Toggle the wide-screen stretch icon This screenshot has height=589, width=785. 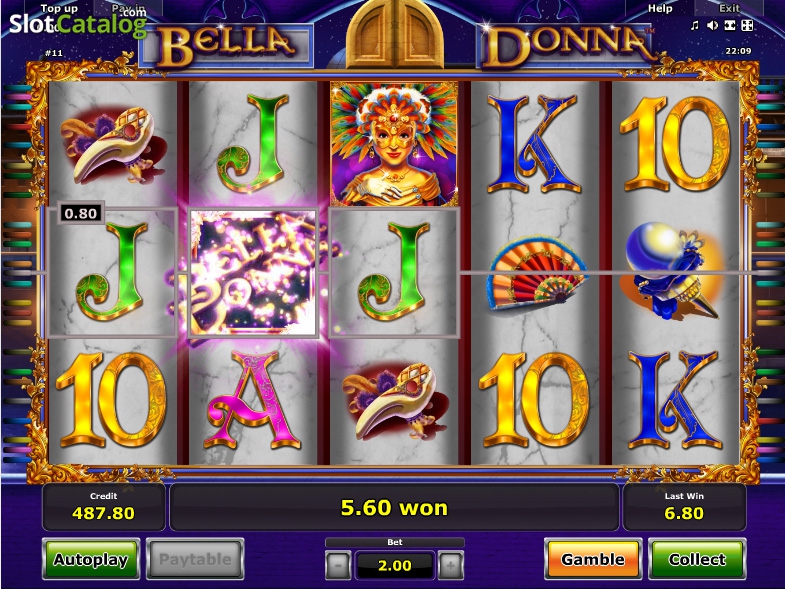pos(730,26)
